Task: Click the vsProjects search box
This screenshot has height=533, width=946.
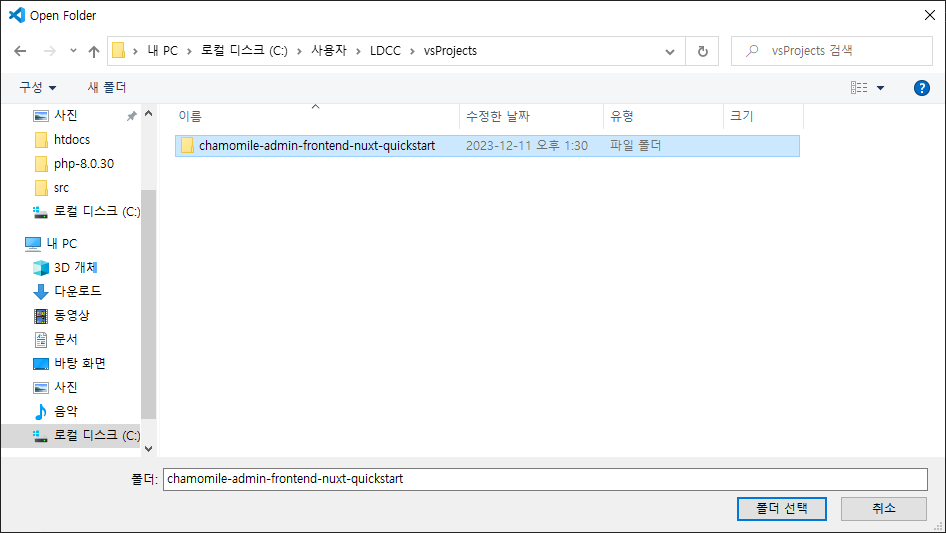Action: (832, 51)
